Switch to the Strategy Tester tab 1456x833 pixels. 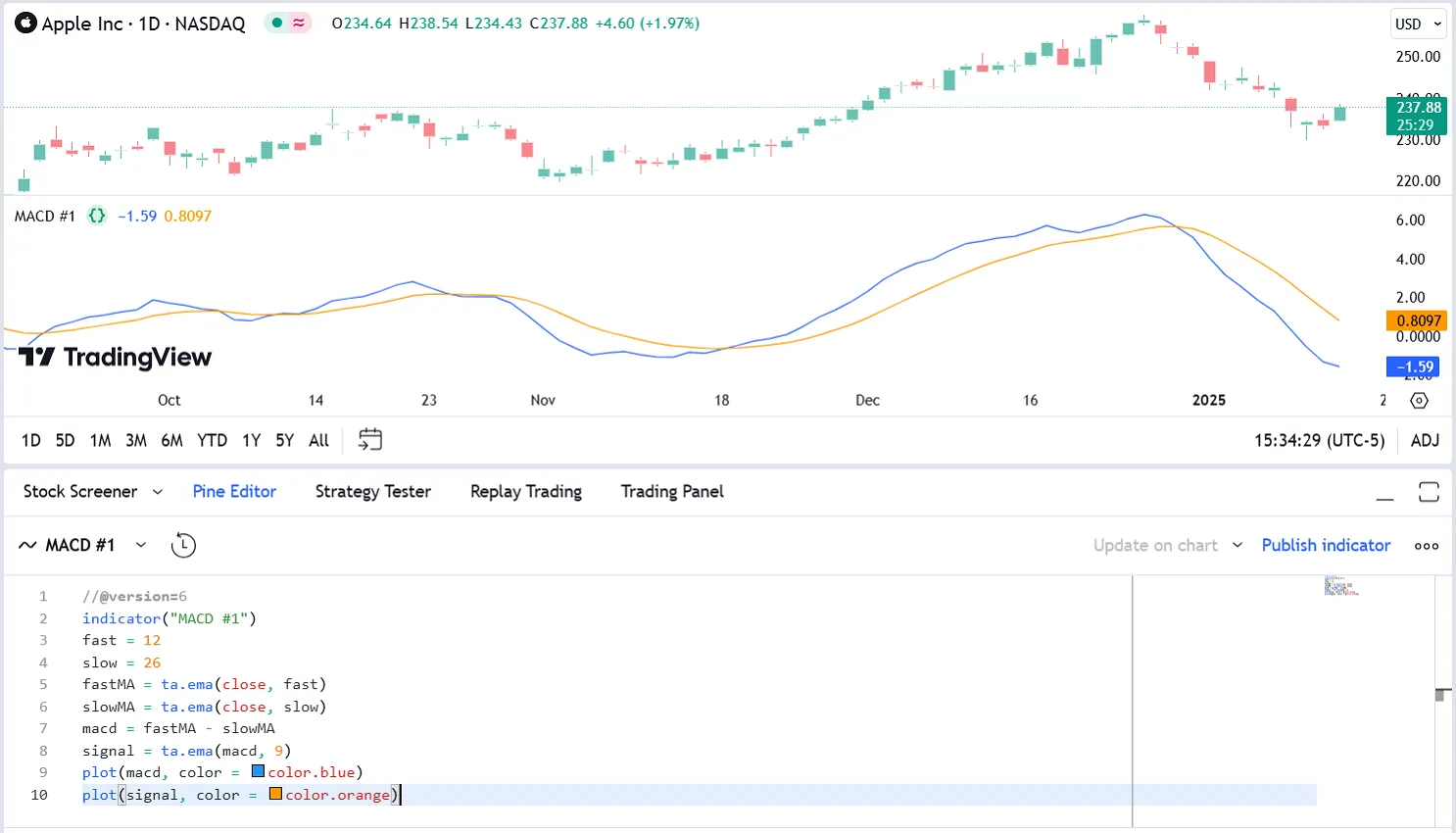372,492
